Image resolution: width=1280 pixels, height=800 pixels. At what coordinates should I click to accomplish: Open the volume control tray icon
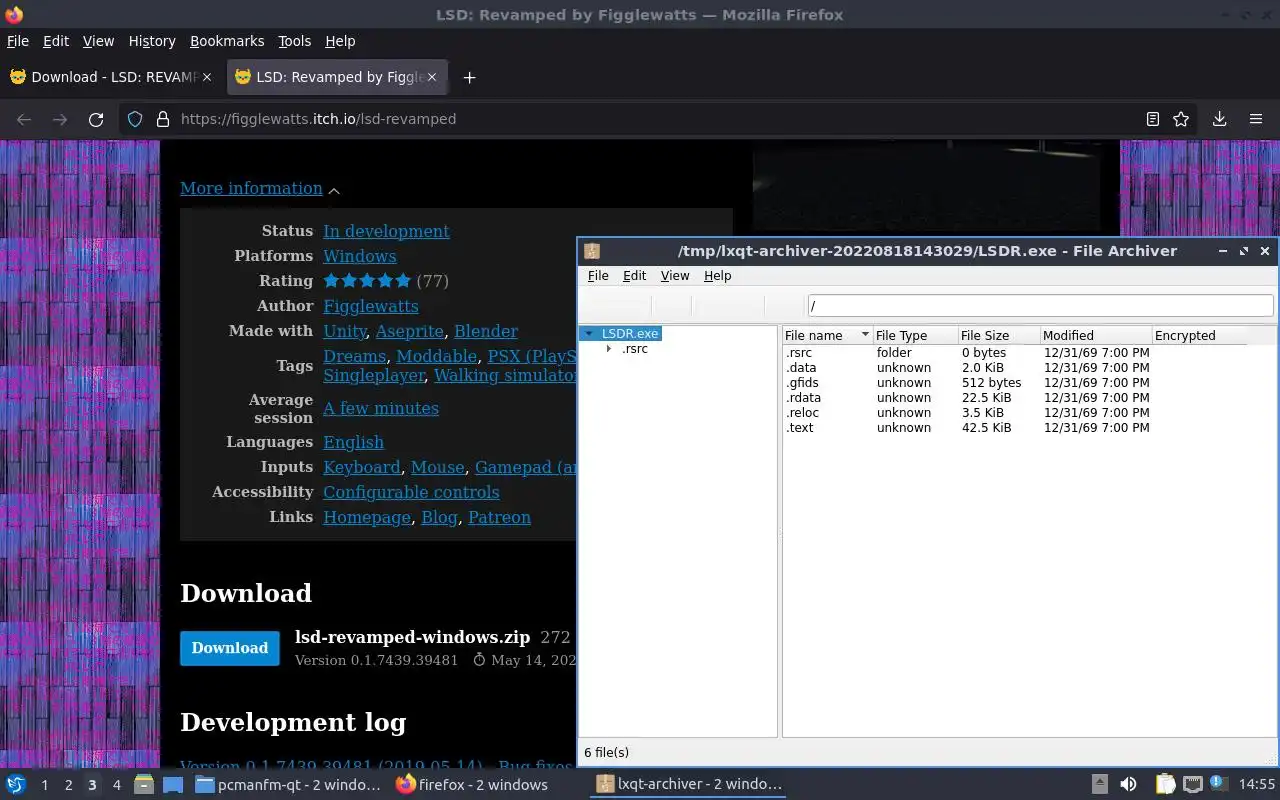[x=1128, y=785]
